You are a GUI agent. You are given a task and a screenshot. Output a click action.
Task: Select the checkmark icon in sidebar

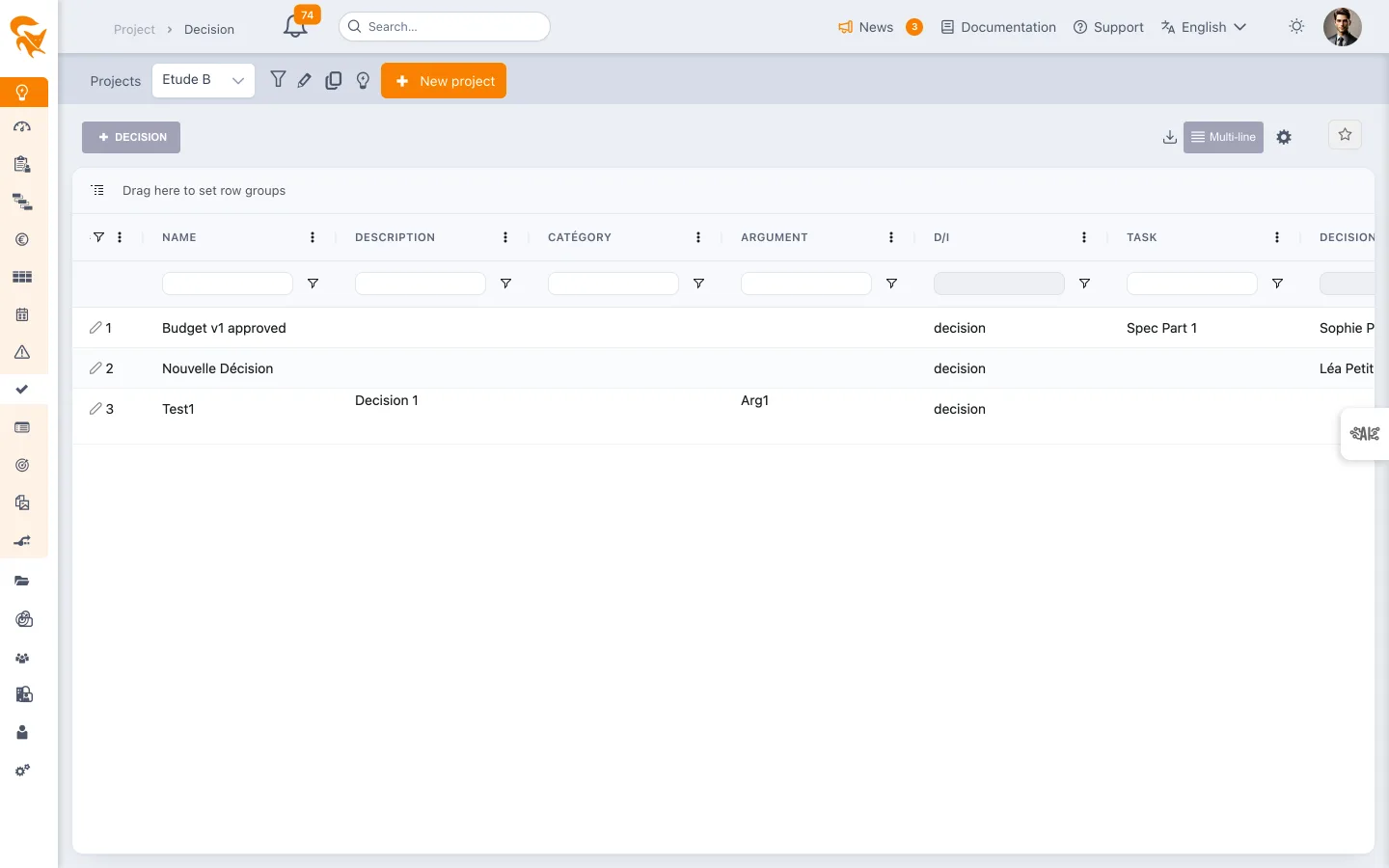[x=22, y=390]
